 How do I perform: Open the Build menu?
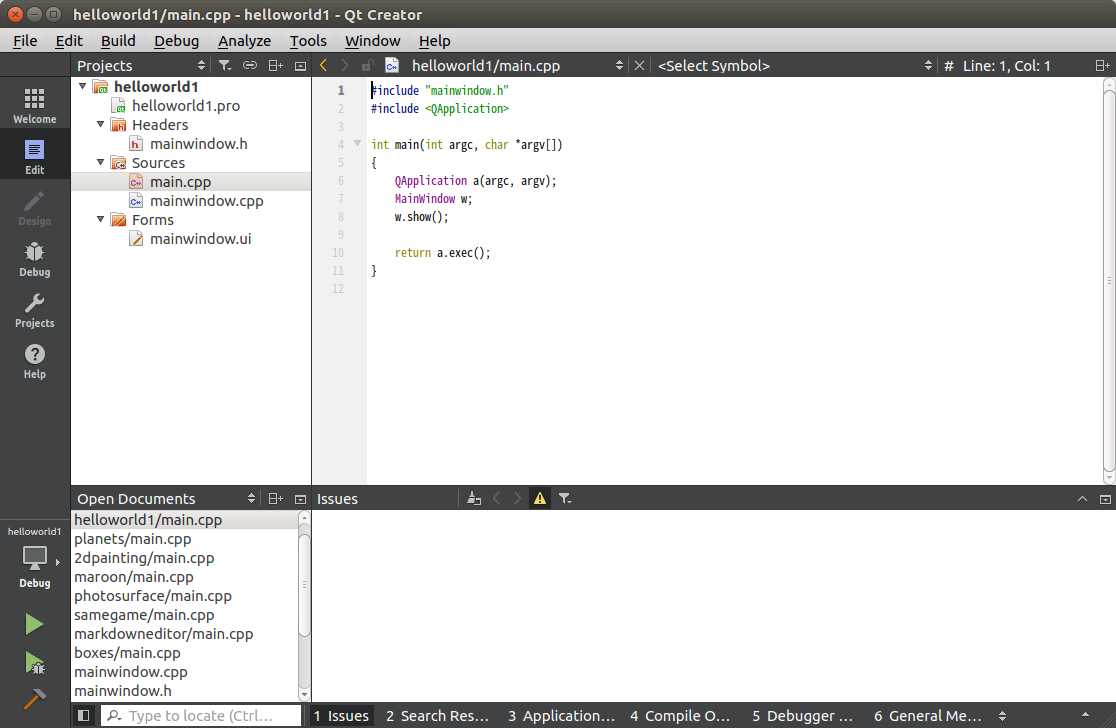point(118,41)
